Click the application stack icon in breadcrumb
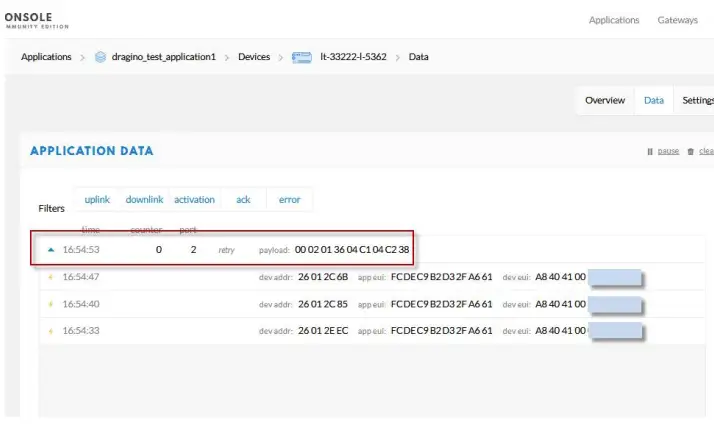This screenshot has height=444, width=714. (100, 57)
